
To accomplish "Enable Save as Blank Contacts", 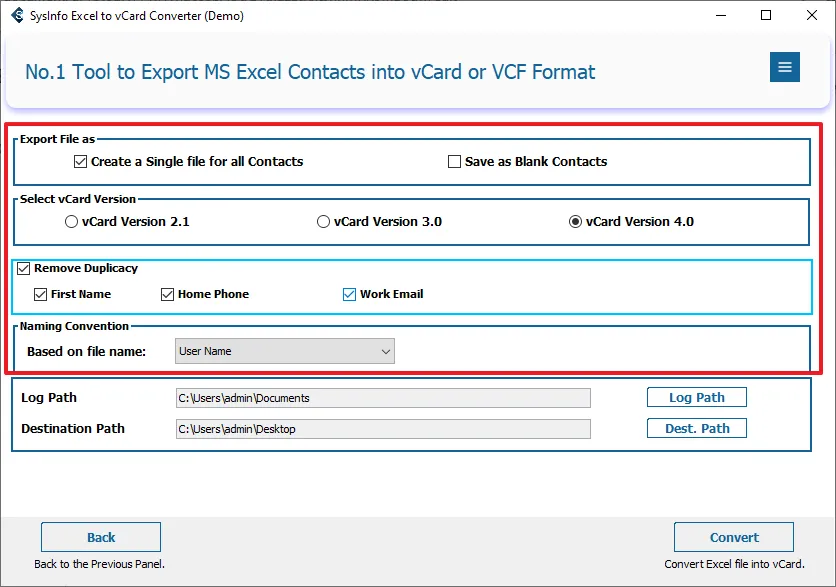I will 455,161.
